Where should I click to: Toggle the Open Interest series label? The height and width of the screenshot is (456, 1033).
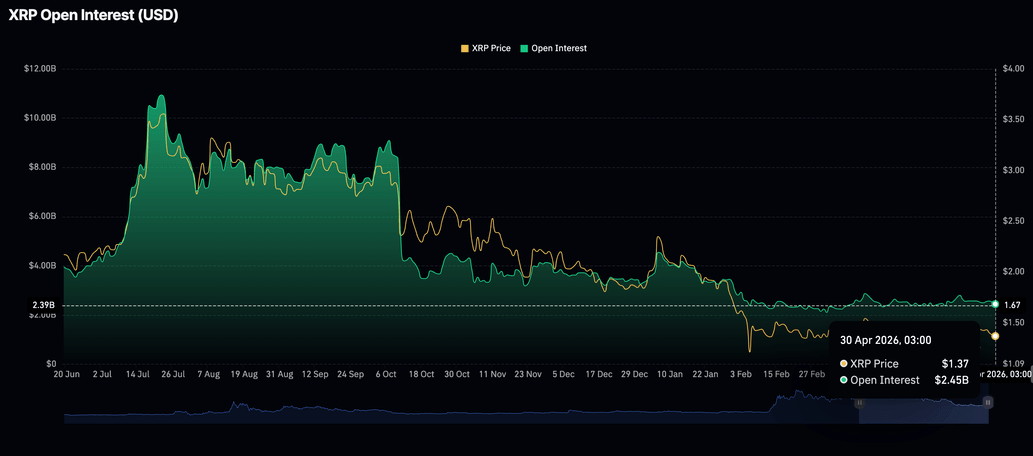pyautogui.click(x=558, y=48)
